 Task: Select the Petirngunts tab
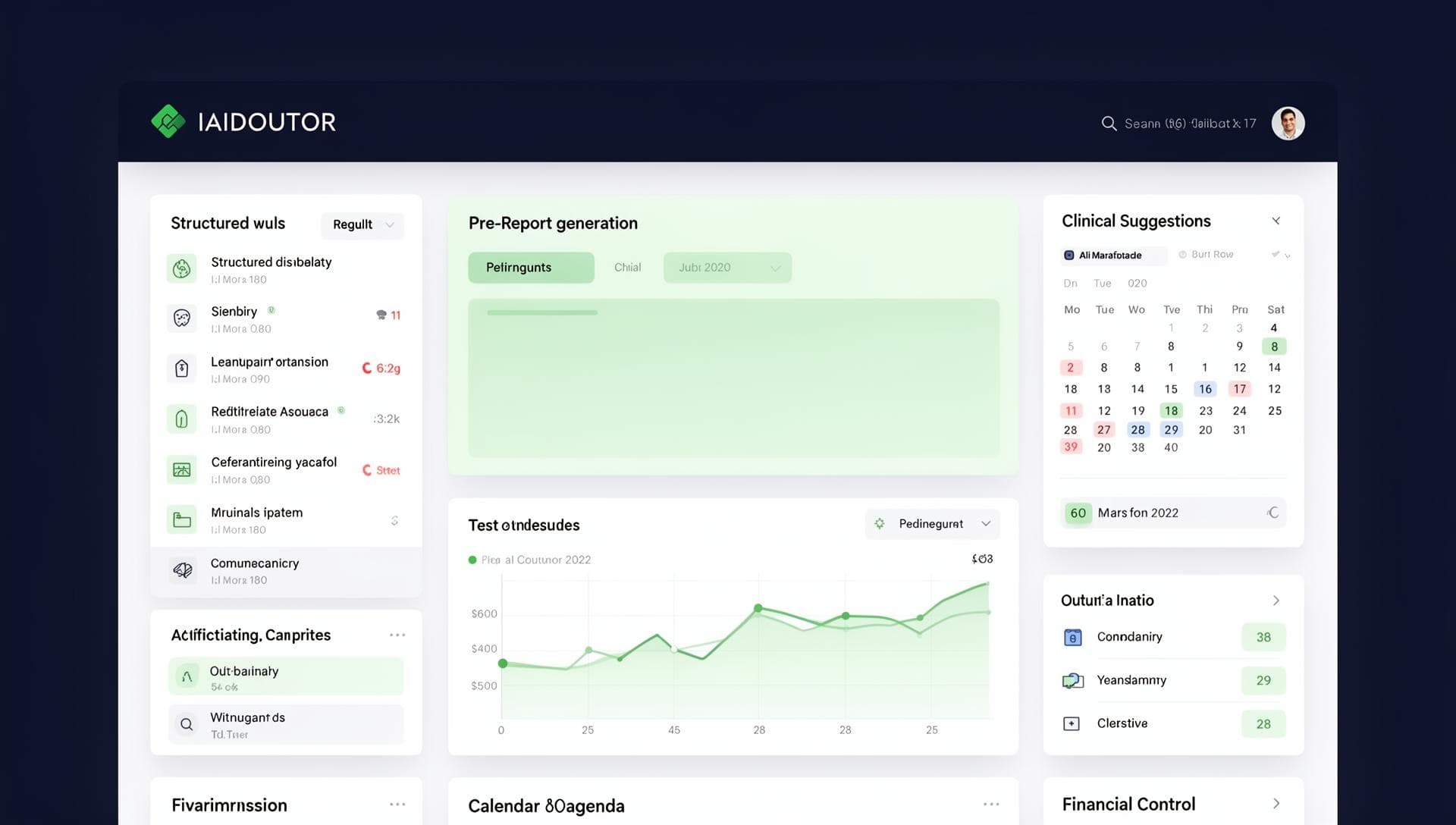(x=531, y=267)
